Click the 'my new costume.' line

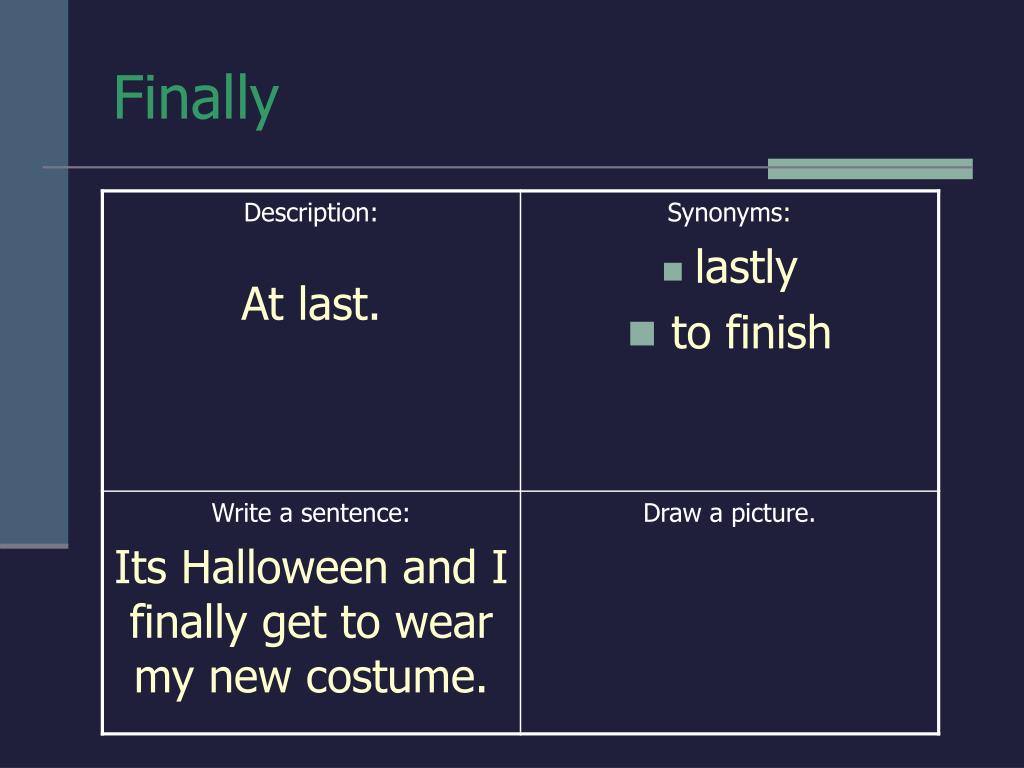(x=311, y=678)
